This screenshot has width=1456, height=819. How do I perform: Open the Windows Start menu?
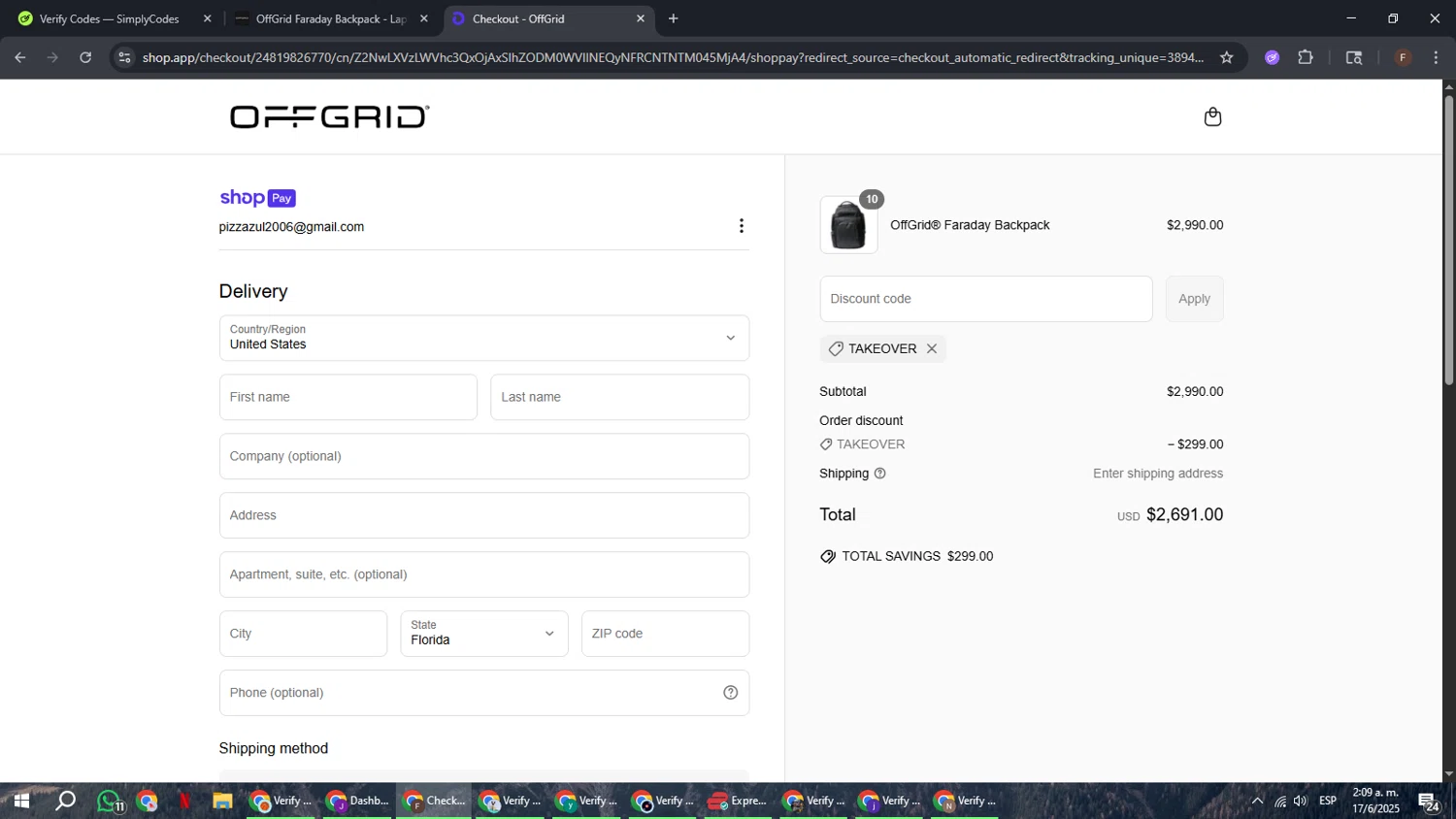pyautogui.click(x=21, y=802)
